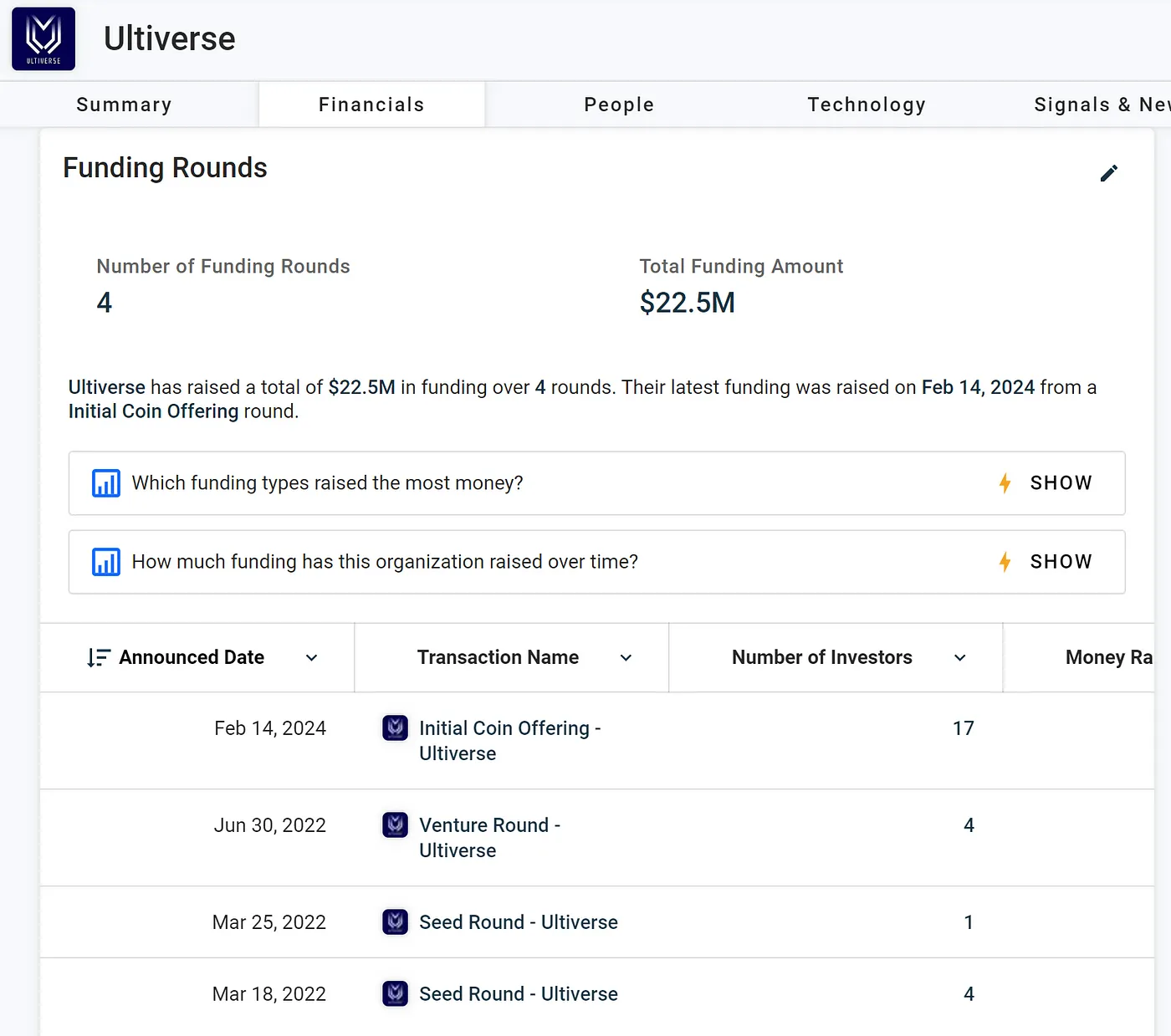Click chart icon beside funding over time question
This screenshot has height=1036, width=1171.
(x=106, y=562)
